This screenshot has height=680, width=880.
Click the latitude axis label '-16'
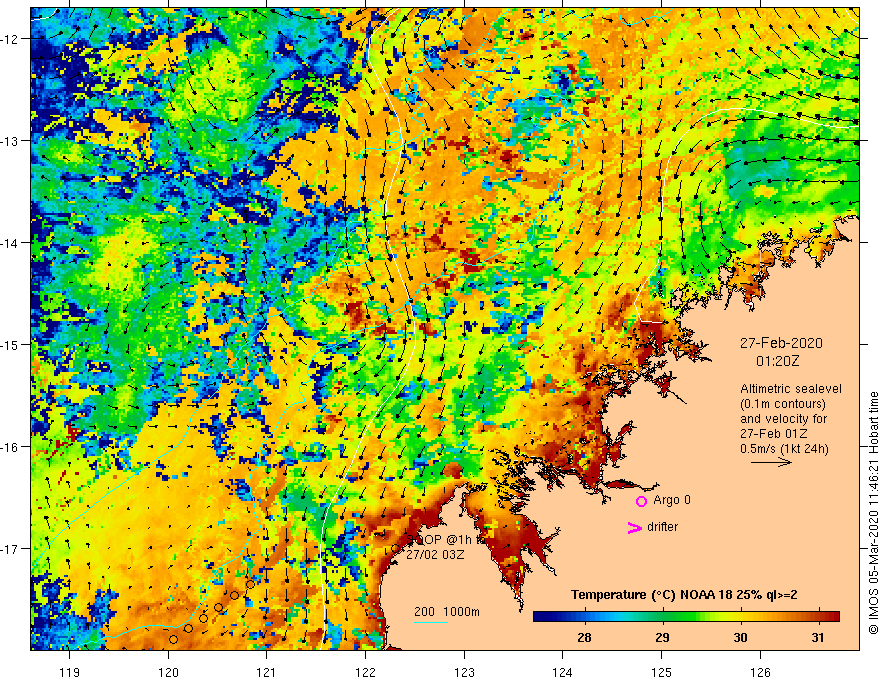pos(10,447)
